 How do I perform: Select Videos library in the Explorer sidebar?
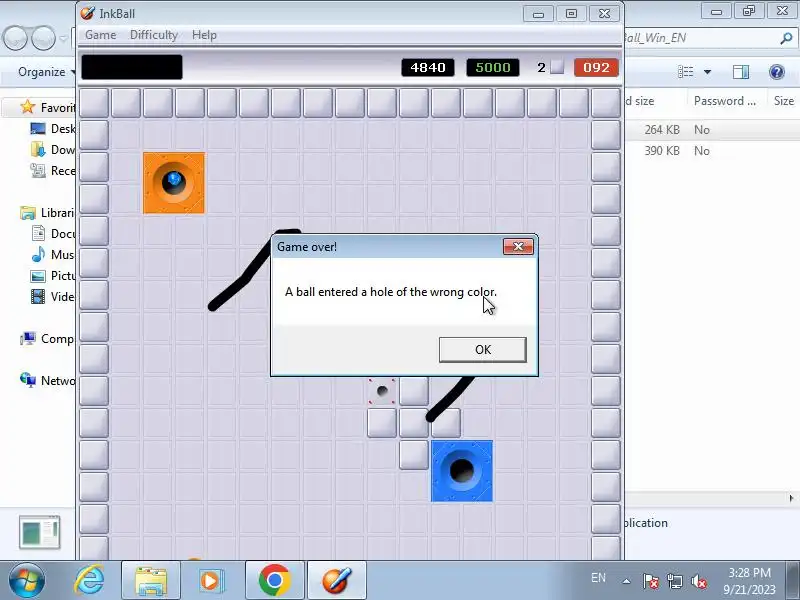[x=53, y=296]
